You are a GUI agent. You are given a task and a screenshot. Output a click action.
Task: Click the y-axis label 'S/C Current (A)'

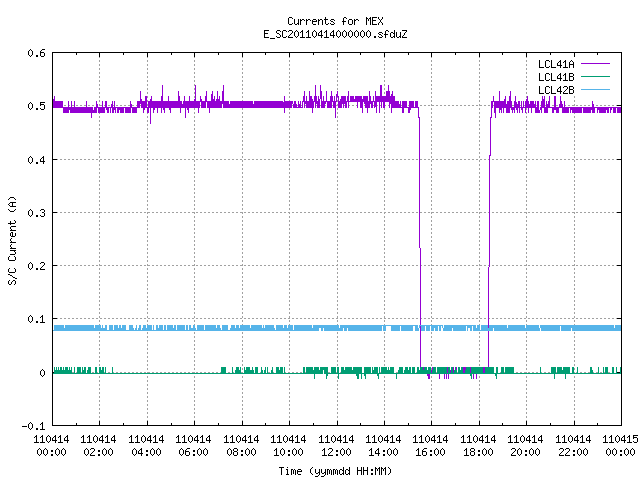pos(12,240)
